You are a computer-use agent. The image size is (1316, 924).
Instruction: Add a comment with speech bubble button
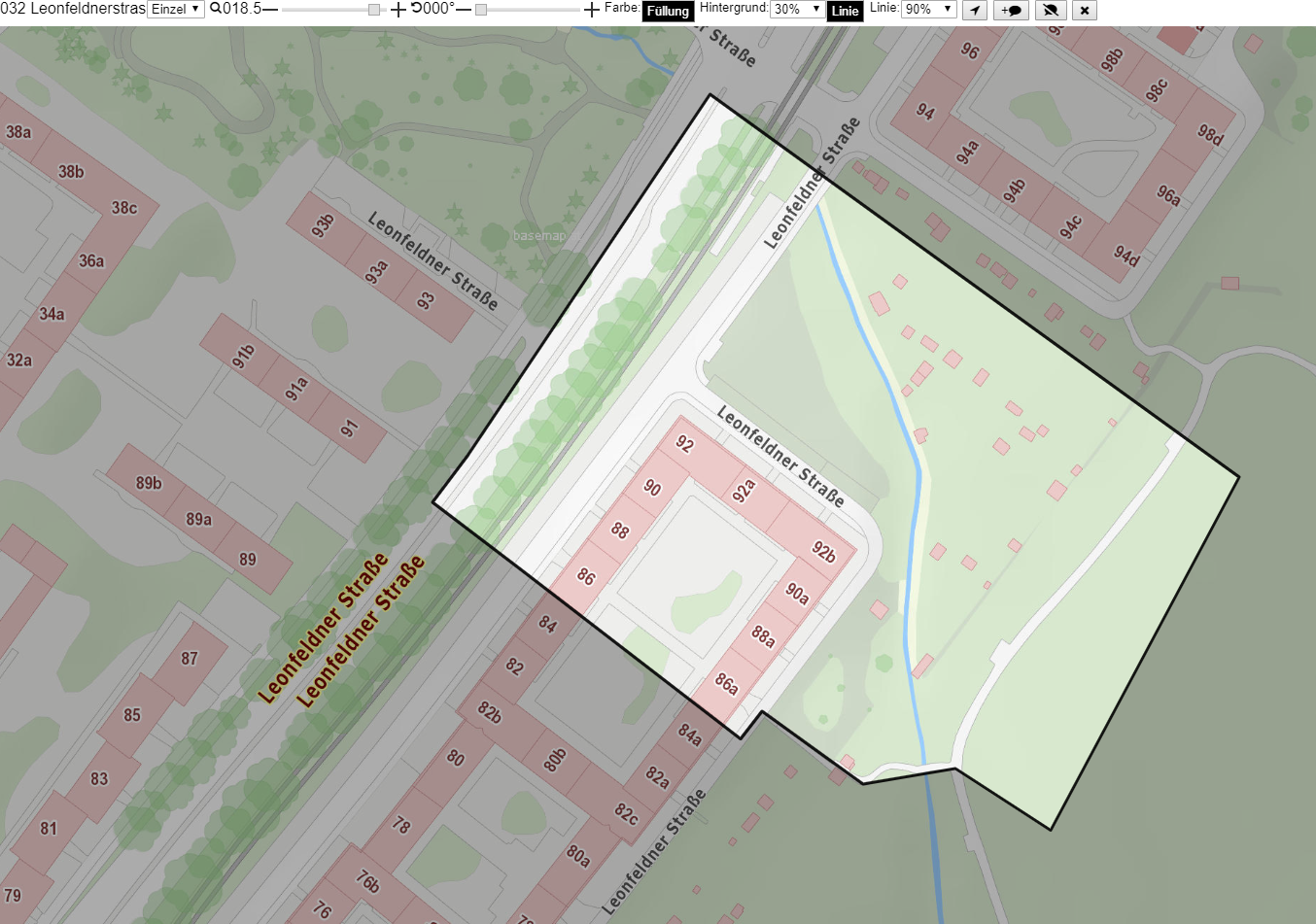[x=1012, y=10]
